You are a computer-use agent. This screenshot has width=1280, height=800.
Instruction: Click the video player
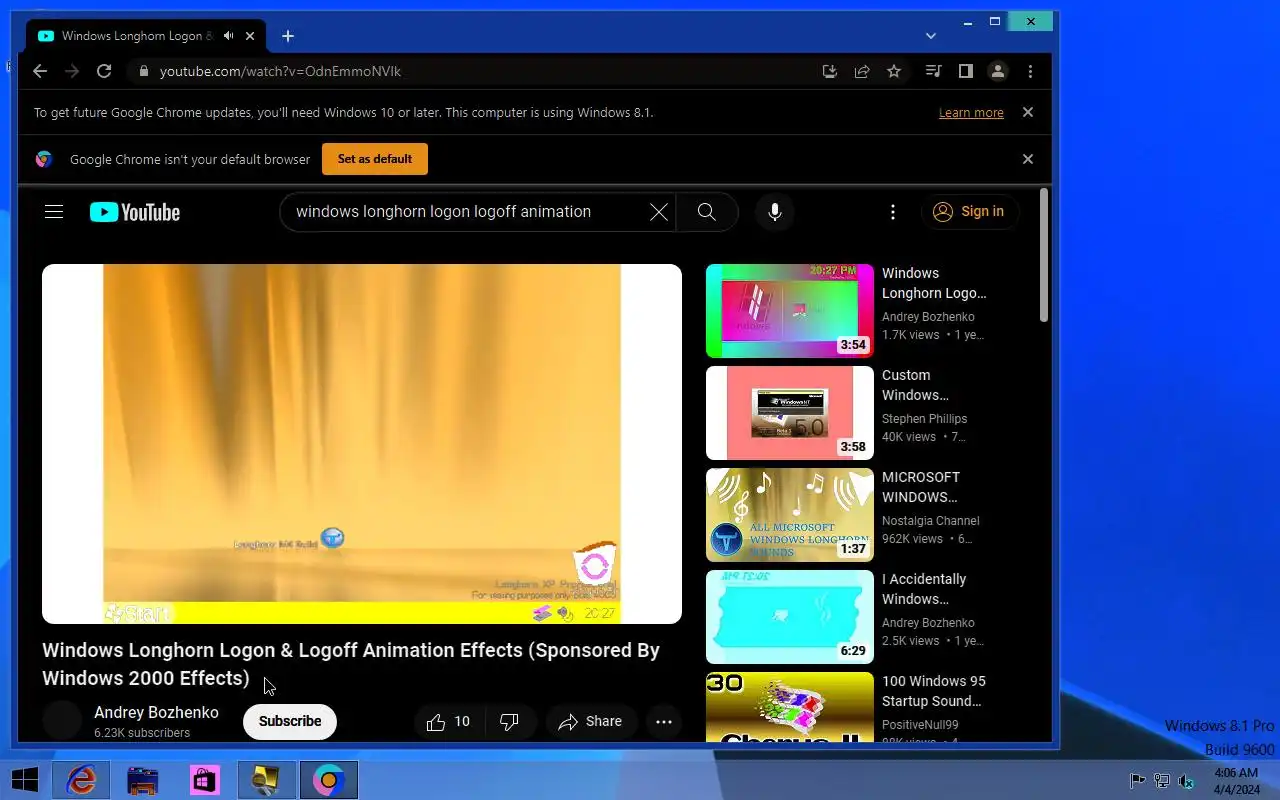pos(362,444)
